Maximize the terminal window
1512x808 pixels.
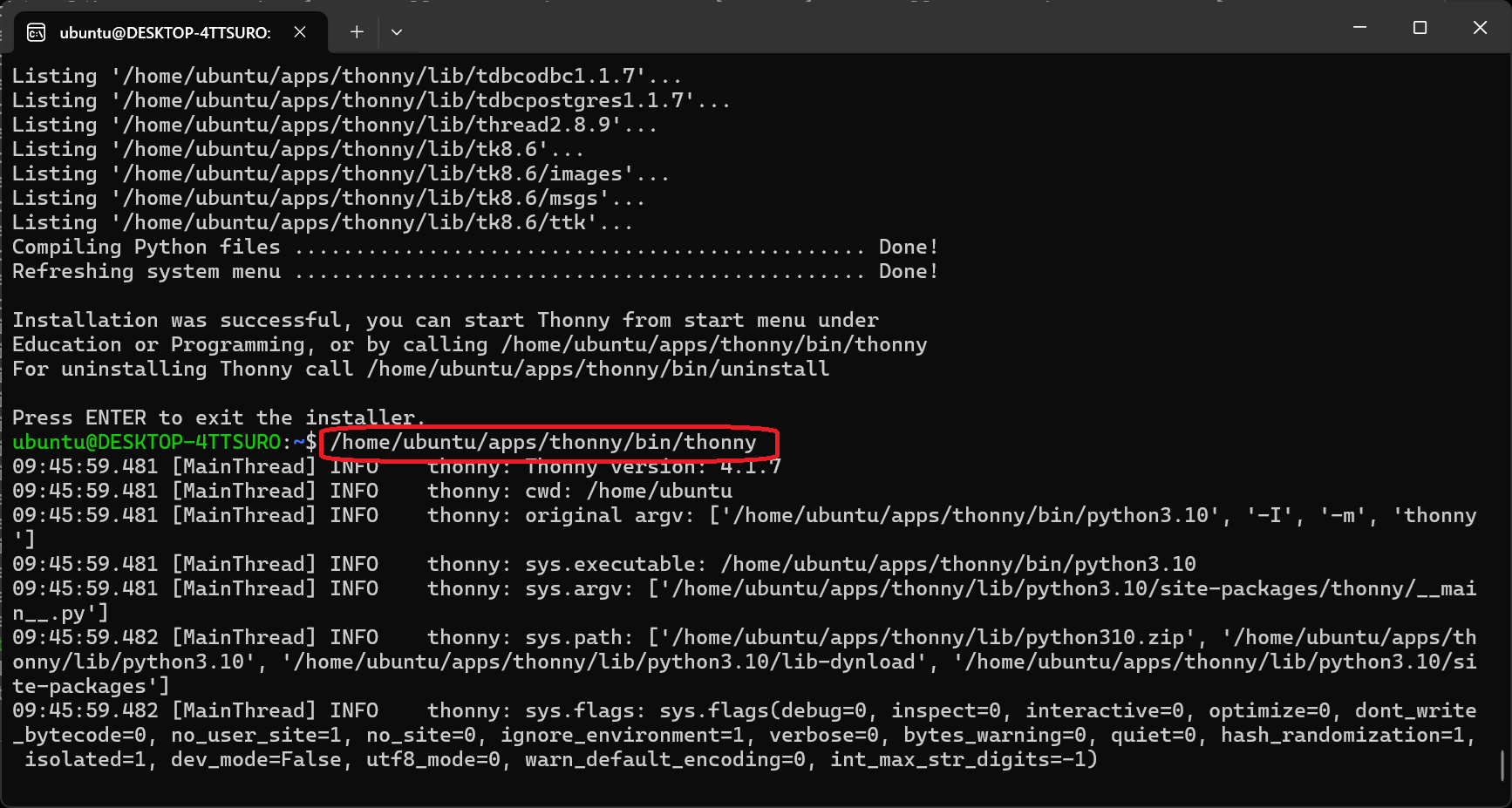(x=1420, y=28)
